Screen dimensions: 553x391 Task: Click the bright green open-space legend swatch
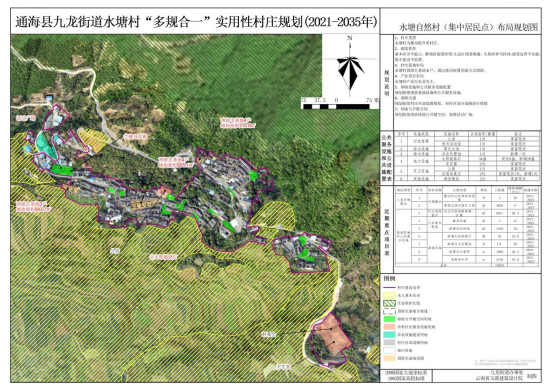click(389, 319)
